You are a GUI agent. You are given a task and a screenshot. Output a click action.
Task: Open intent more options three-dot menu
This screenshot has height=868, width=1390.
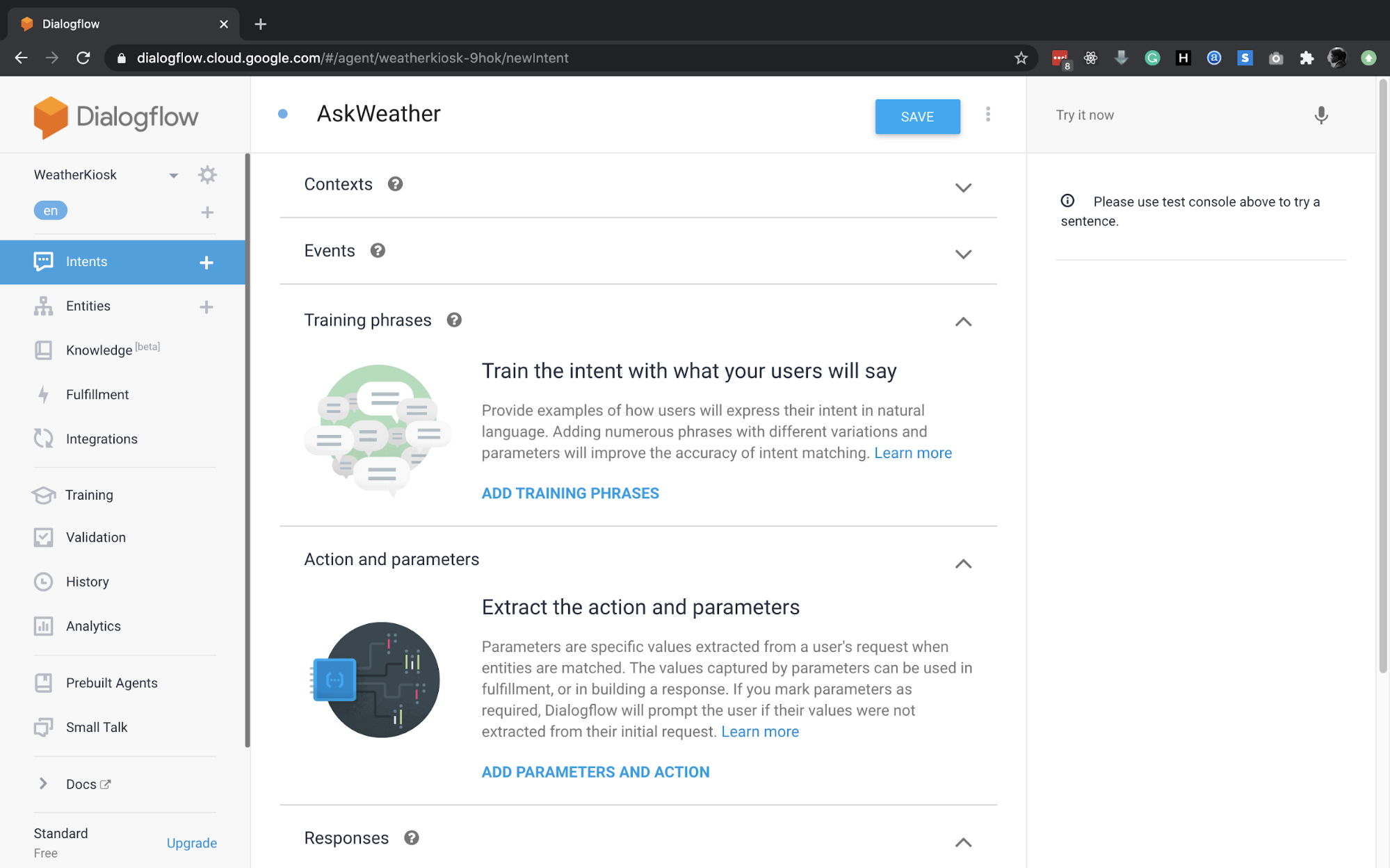coord(987,115)
